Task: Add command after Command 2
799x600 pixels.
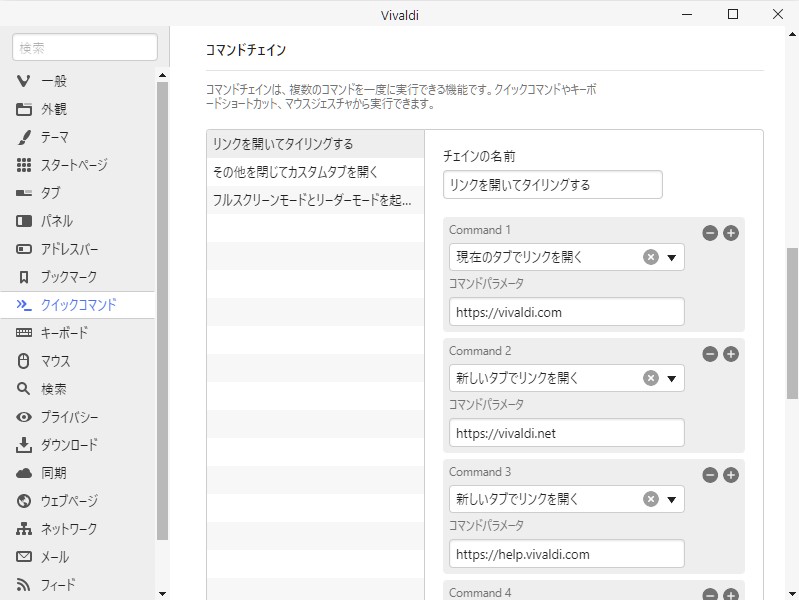Action: point(731,354)
